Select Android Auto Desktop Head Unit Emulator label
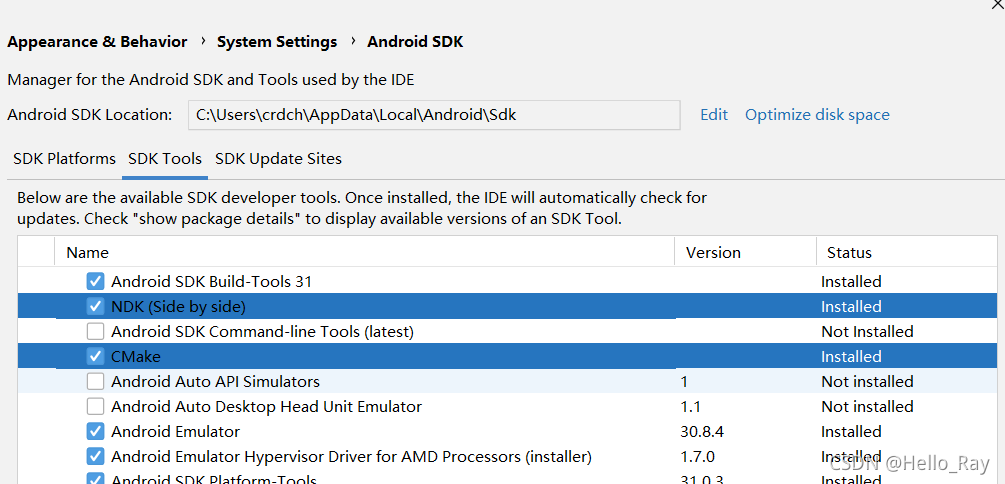 [267, 406]
